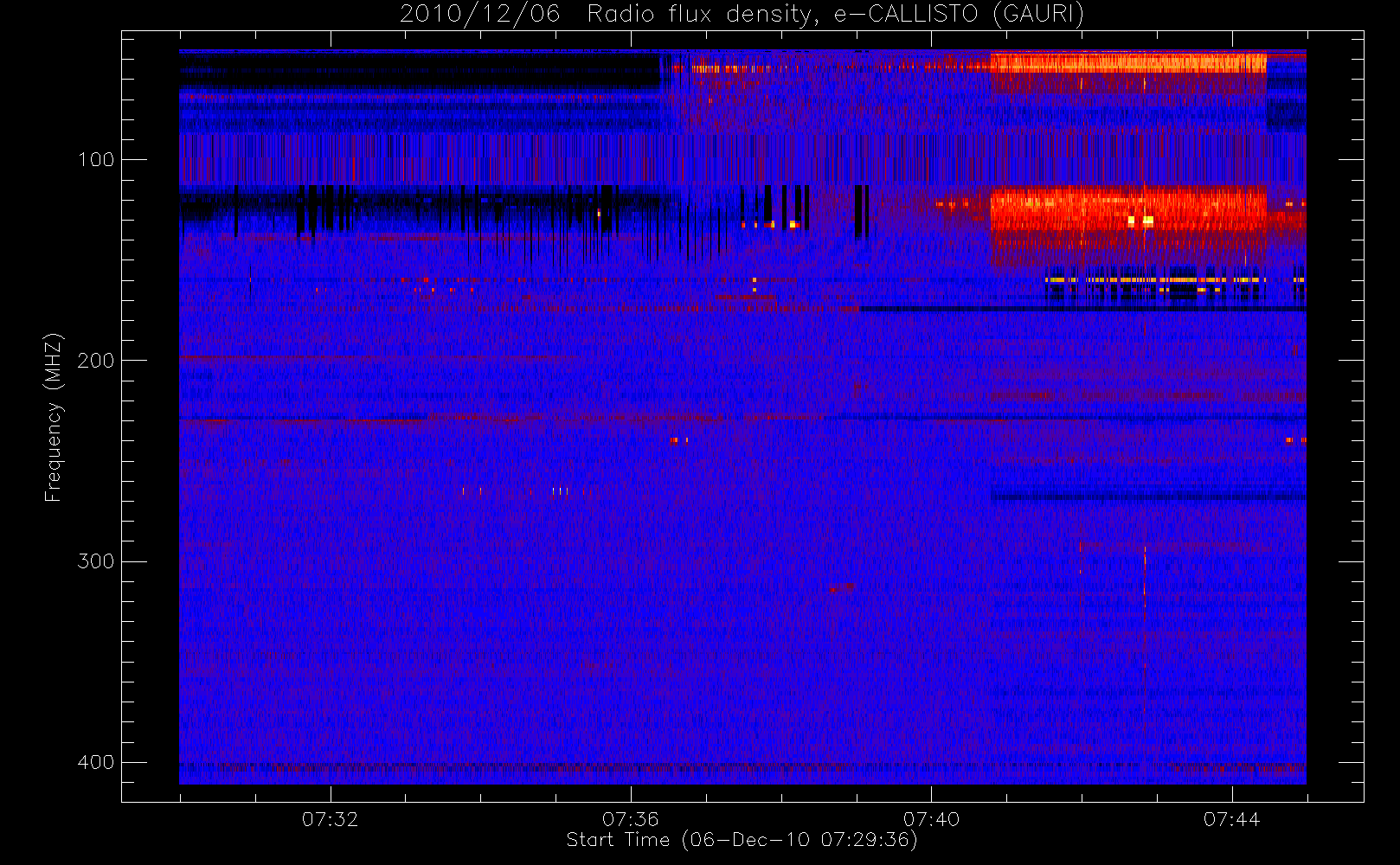The width and height of the screenshot is (1400, 865).
Task: Click the 07:36 time tick label
Action: pos(631,819)
